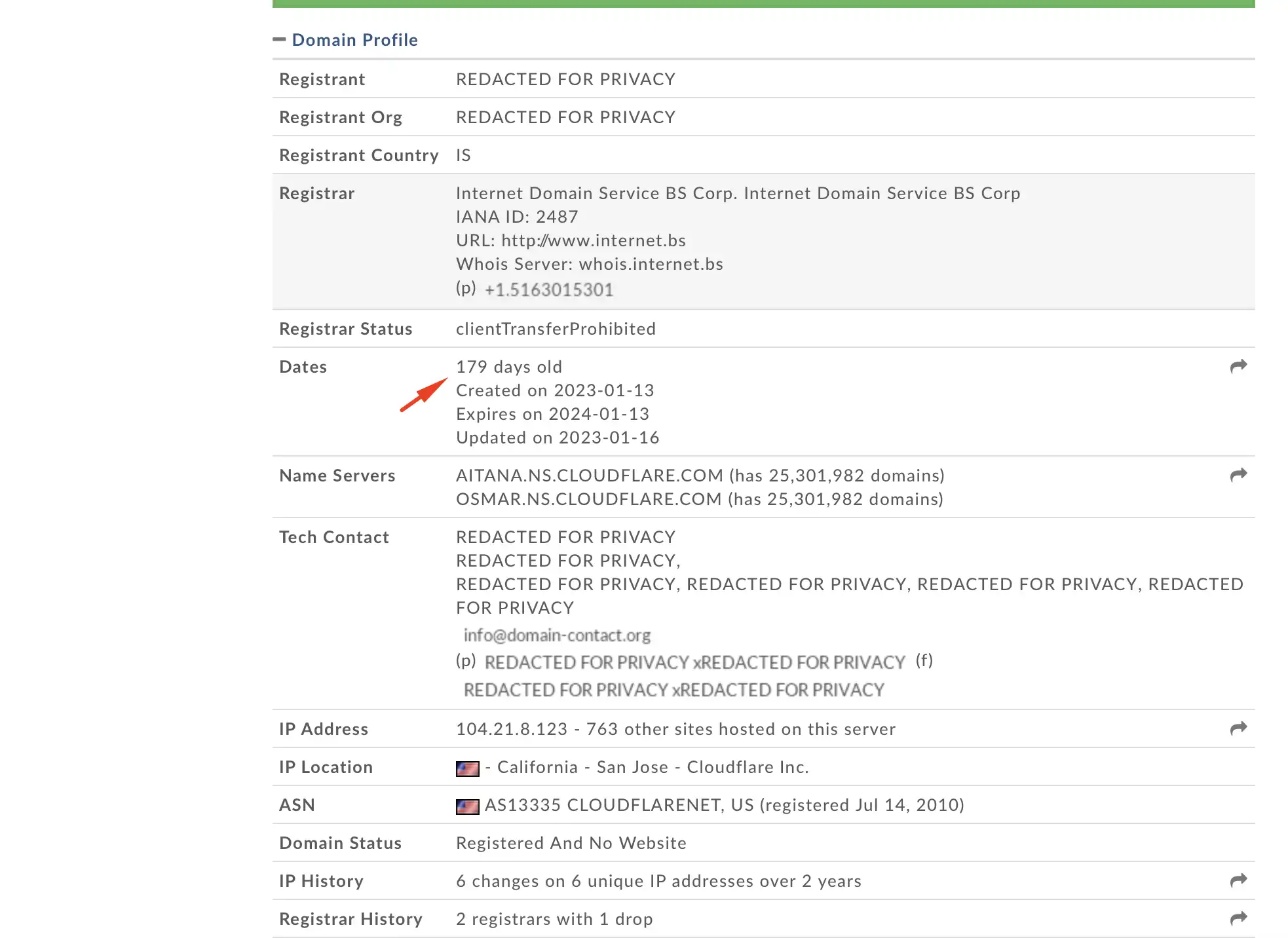
Task: Click the Whois Server whois.internet.bs text
Action: (x=651, y=264)
